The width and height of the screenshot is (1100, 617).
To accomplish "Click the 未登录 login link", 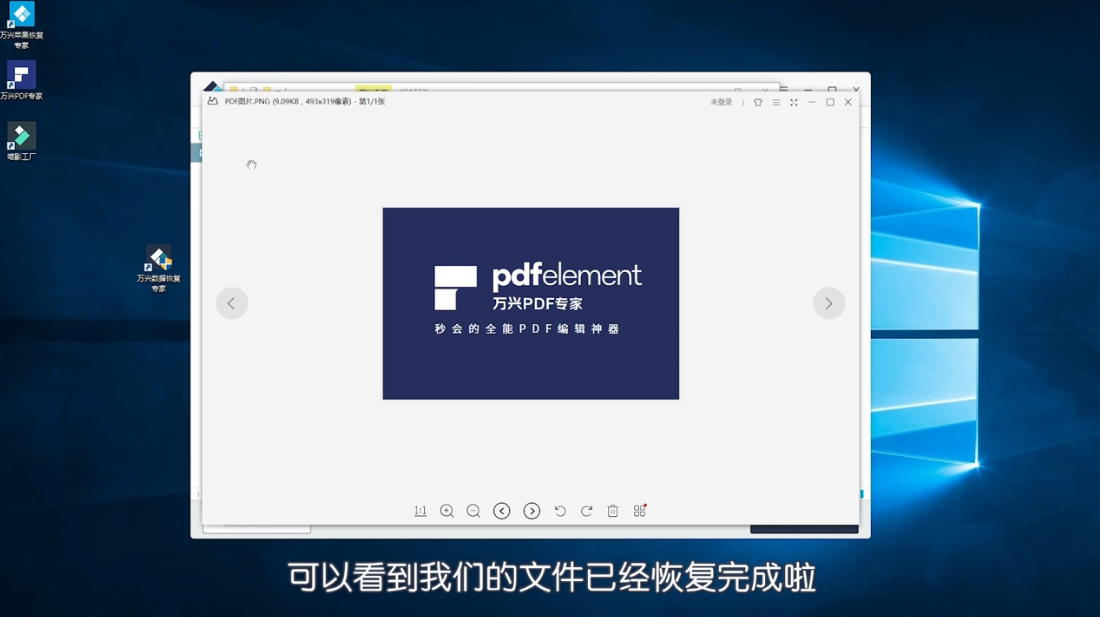I will 721,102.
